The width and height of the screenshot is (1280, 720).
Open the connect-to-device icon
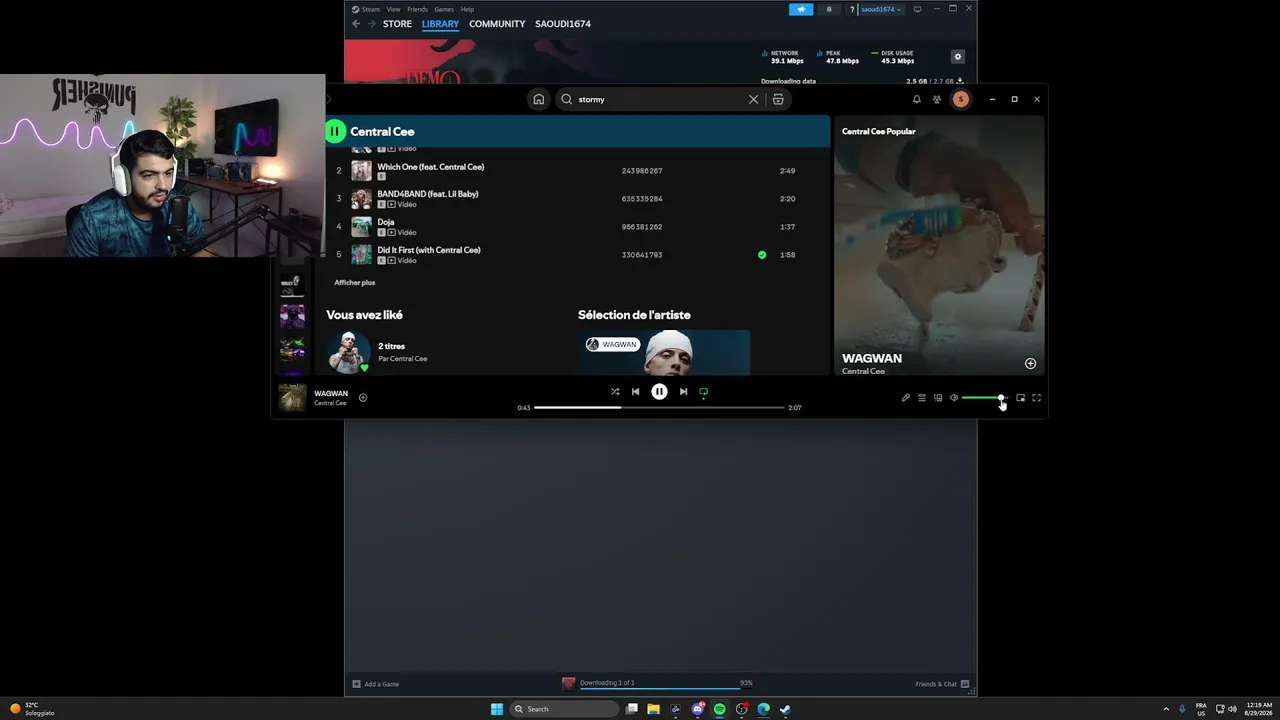(938, 398)
